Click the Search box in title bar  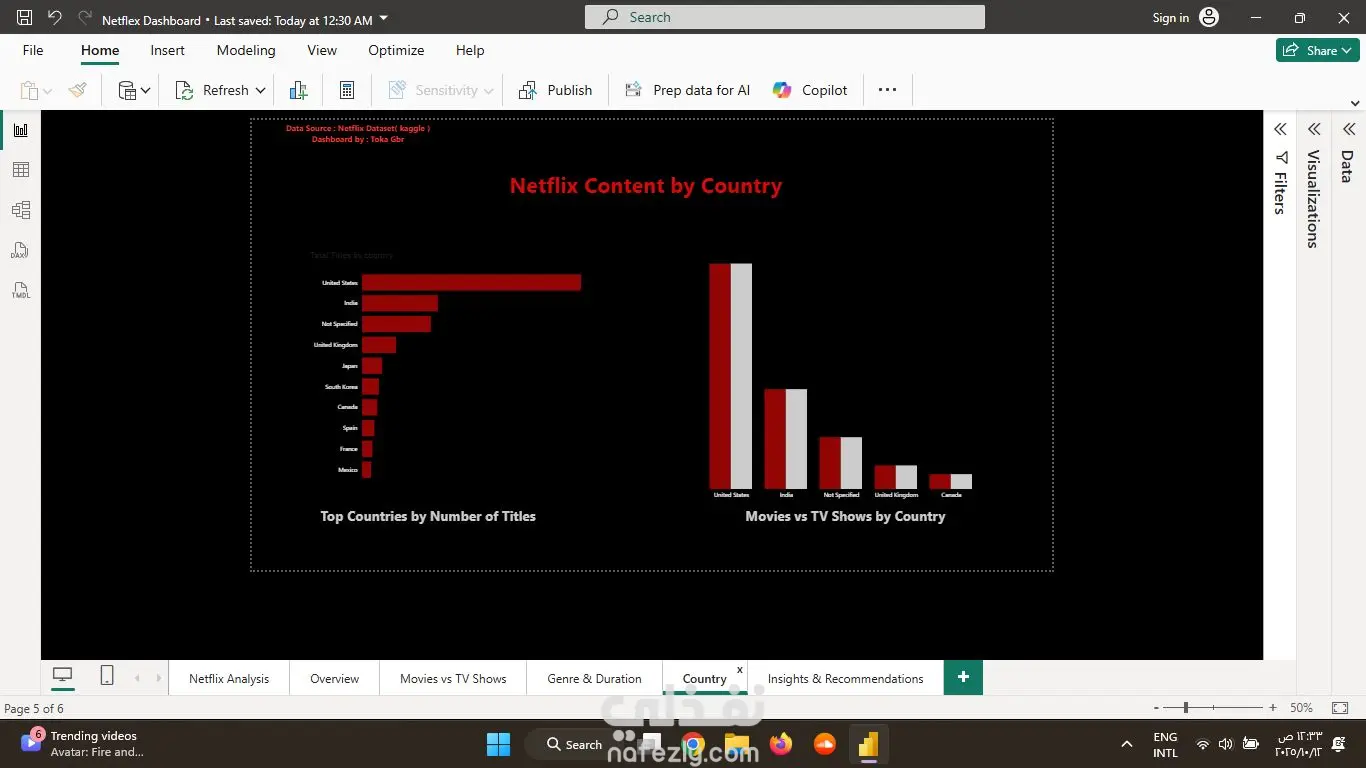(785, 17)
